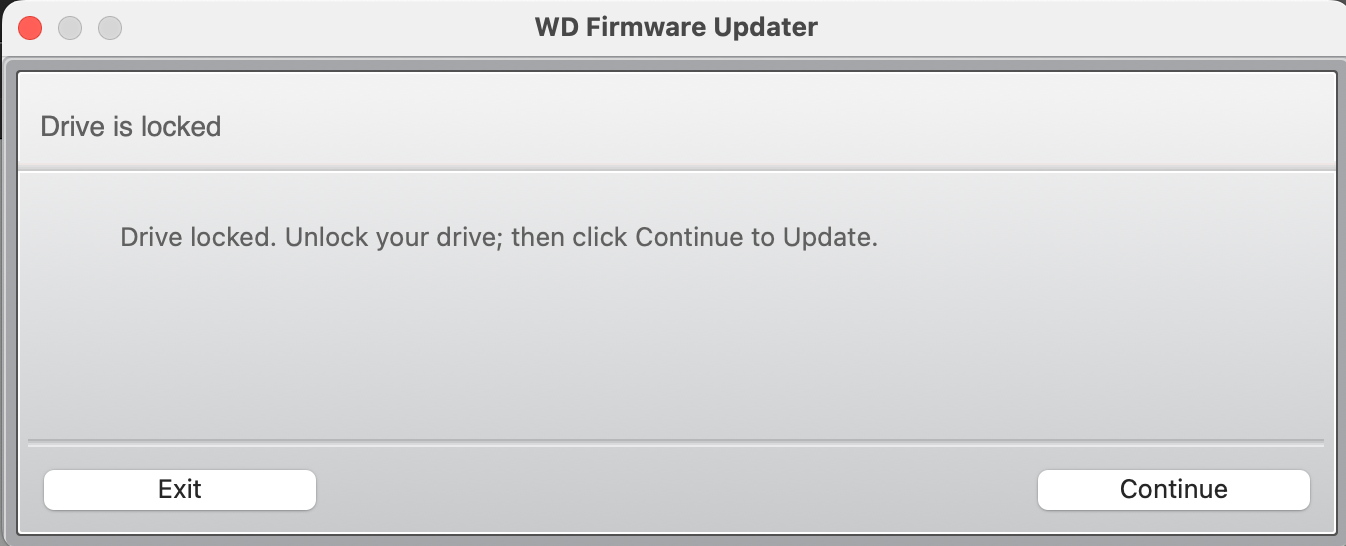Click the grayed-out zoom window button
Viewport: 1346px width, 546px height.
[109, 28]
